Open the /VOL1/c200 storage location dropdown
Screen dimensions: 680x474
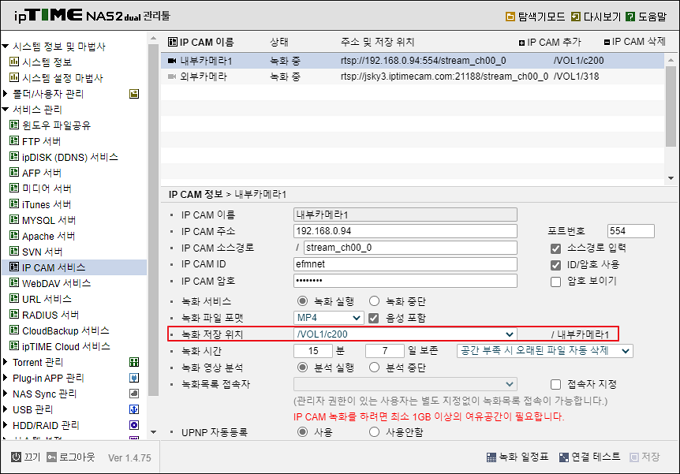[x=405, y=334]
